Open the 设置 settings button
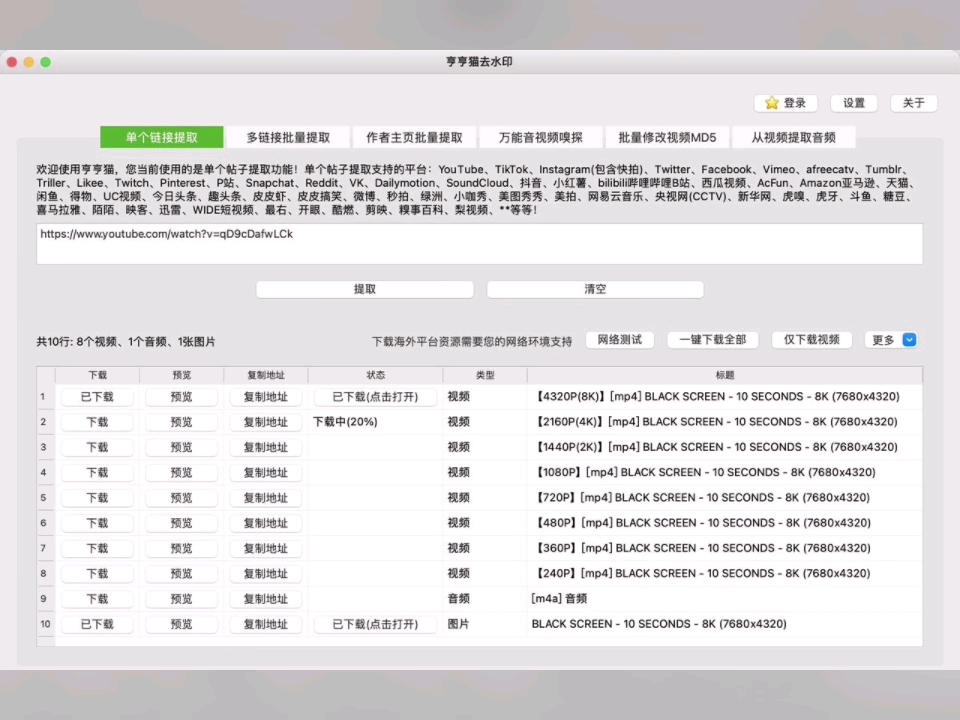This screenshot has height=720, width=960. coord(854,103)
